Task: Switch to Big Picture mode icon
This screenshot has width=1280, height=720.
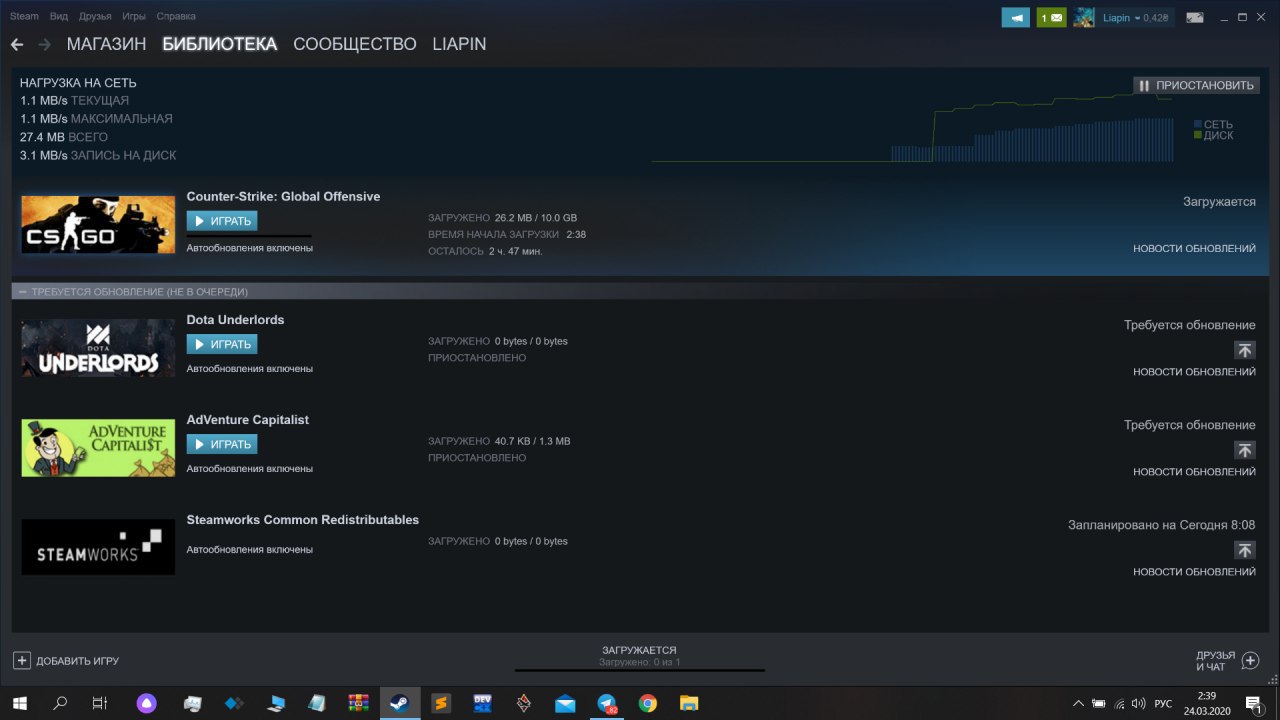Action: pyautogui.click(x=1194, y=17)
